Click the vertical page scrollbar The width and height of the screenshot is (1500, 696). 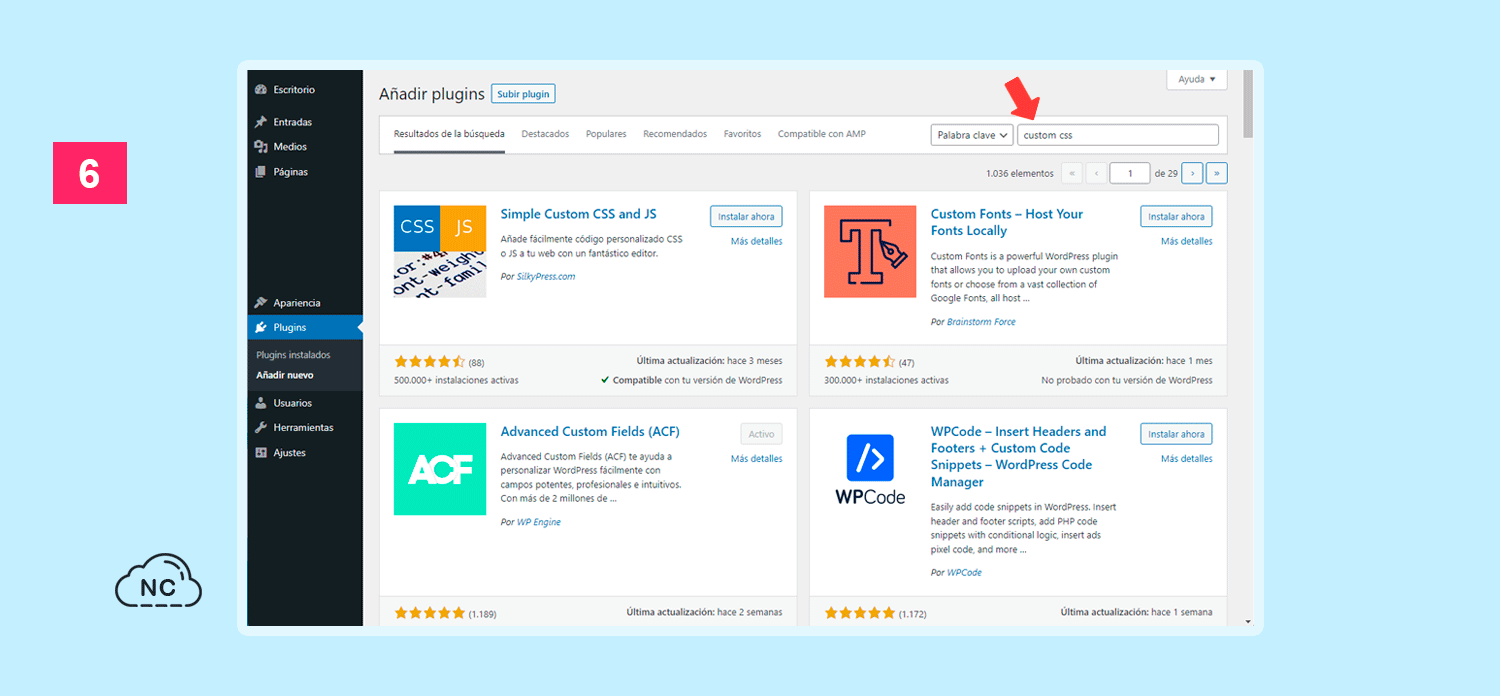(x=1248, y=104)
